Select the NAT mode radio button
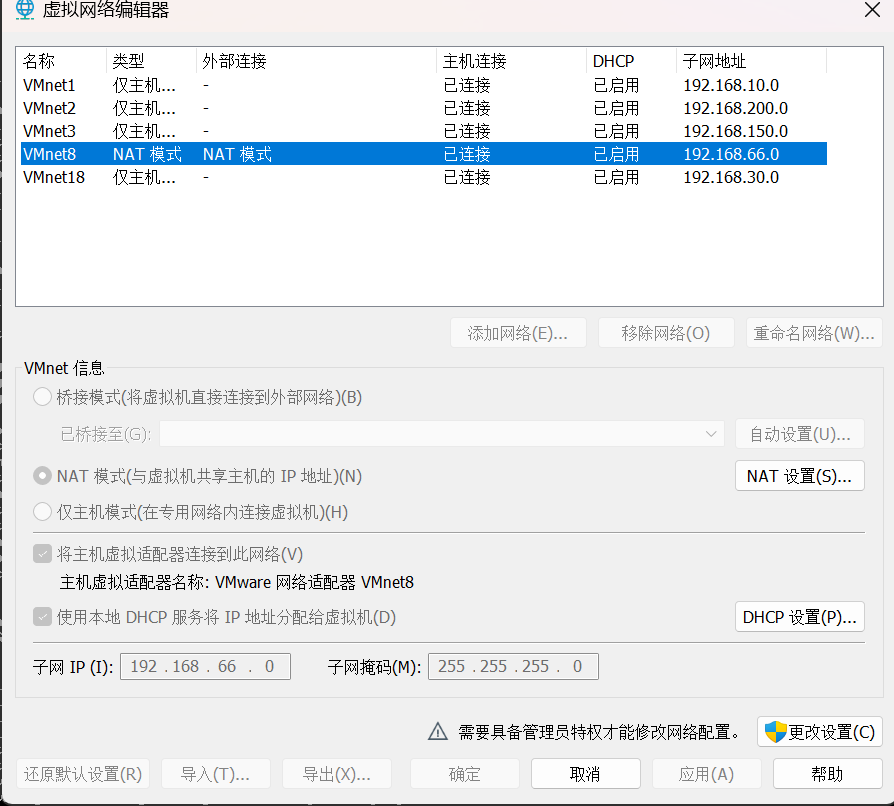Image resolution: width=894 pixels, height=806 pixels. [x=42, y=476]
